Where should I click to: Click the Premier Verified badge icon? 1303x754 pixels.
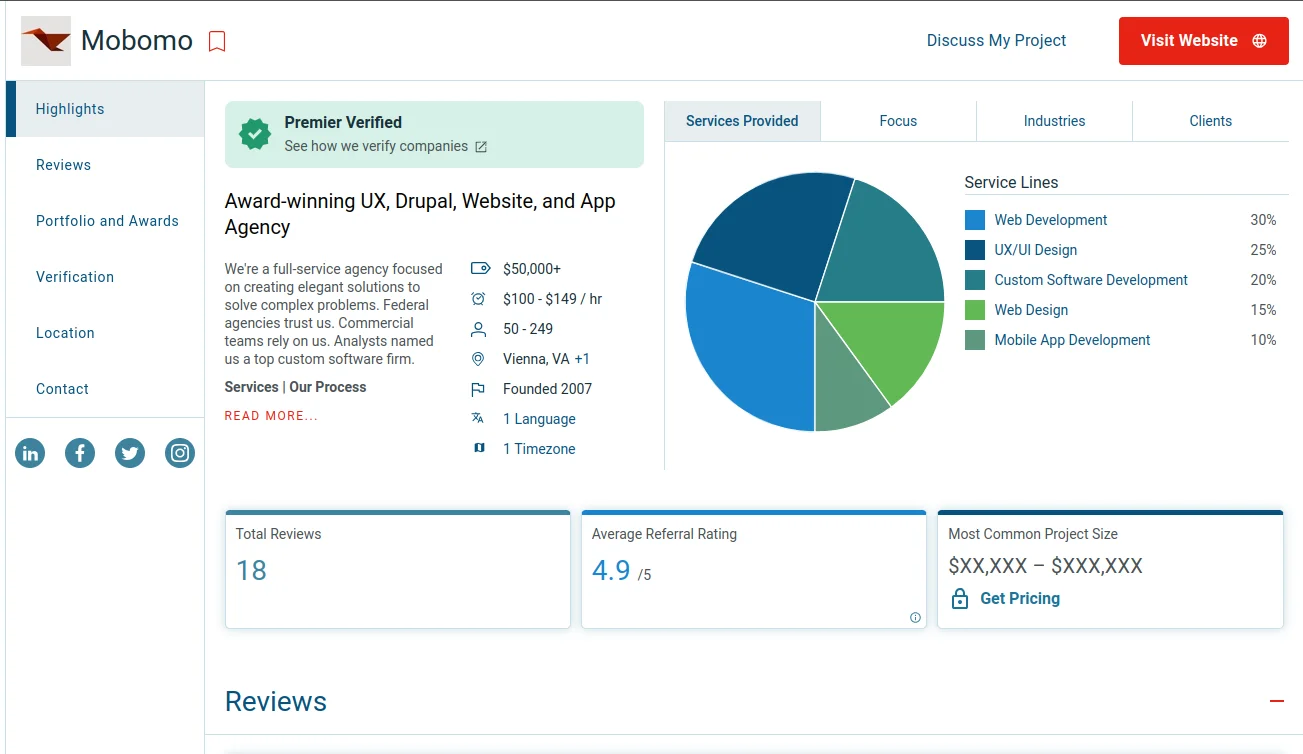pyautogui.click(x=256, y=134)
